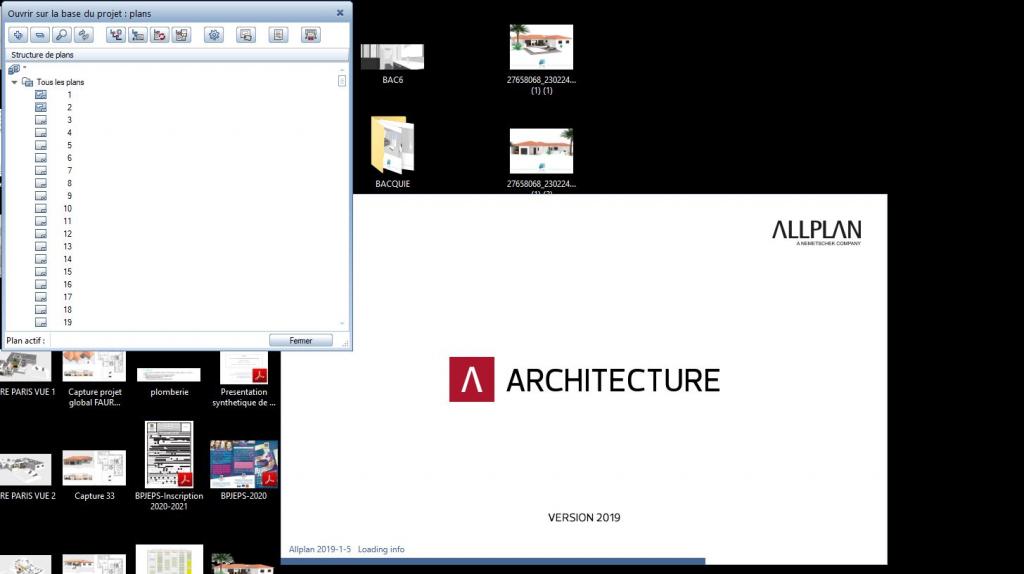
Task: Click the minus collapse-all toolbar icon
Action: pos(40,35)
